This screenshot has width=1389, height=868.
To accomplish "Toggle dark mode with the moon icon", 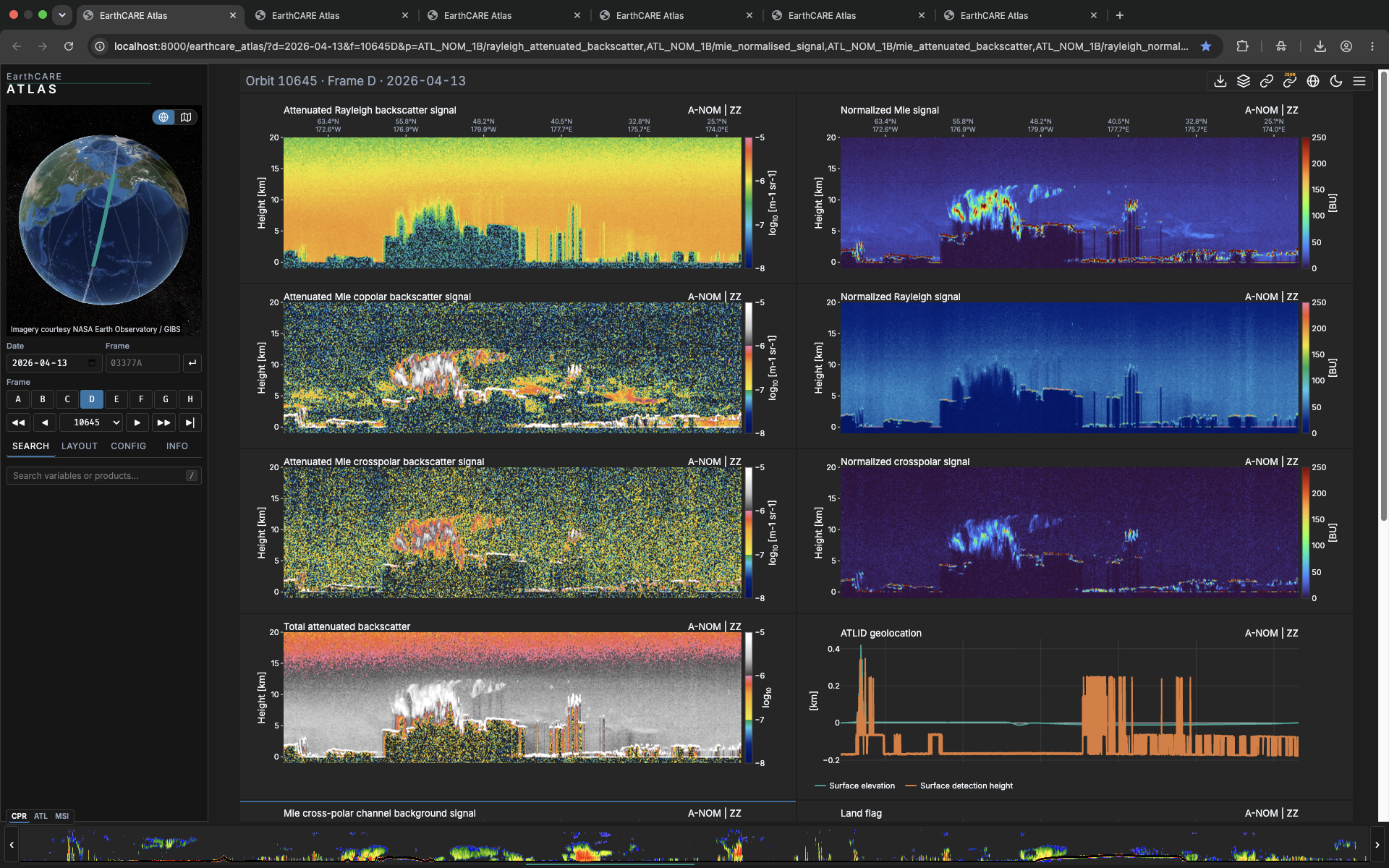I will coord(1336,81).
